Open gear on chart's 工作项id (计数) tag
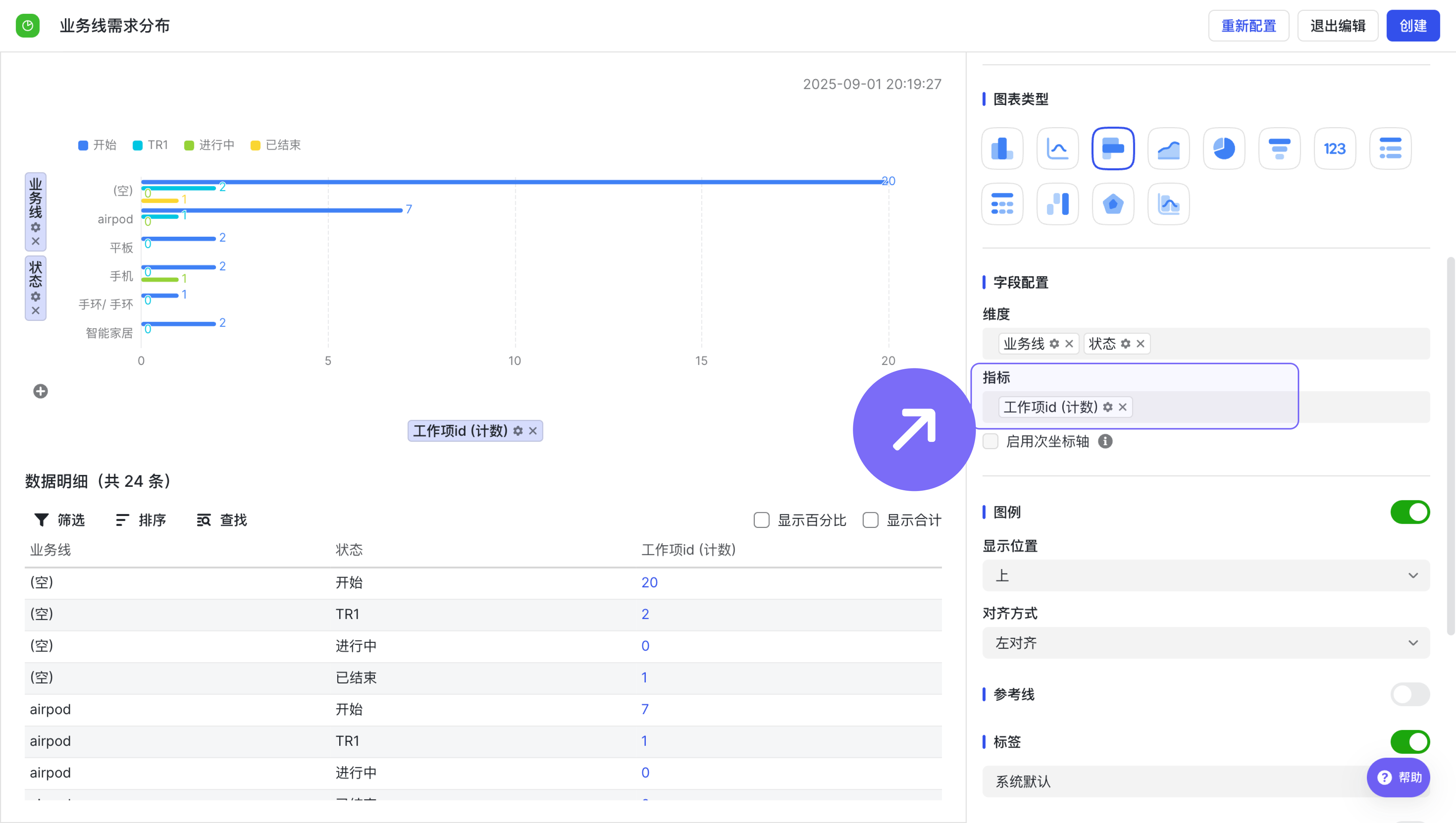Screen dimensions: 1456x823 [518, 431]
